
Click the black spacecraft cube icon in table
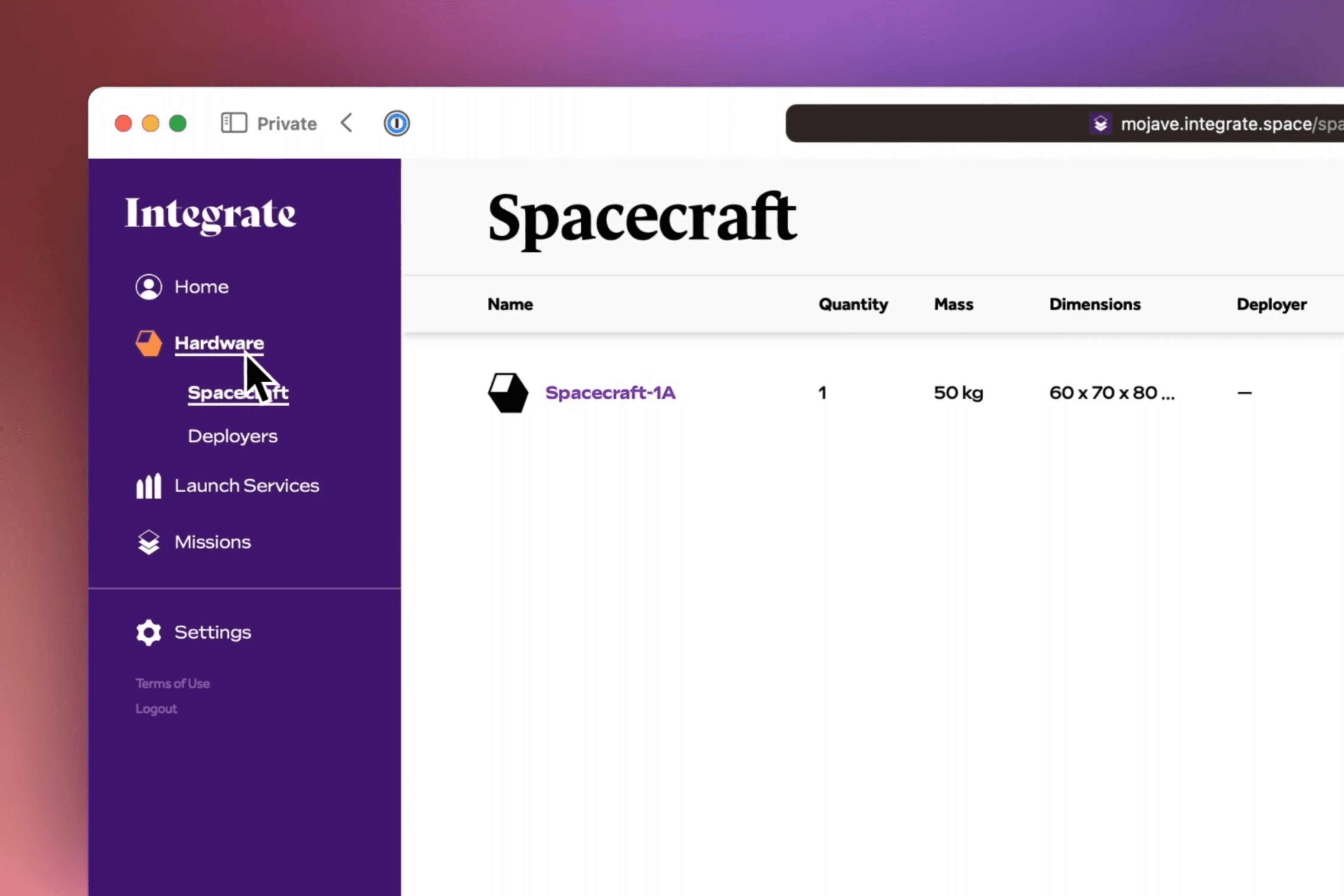[x=507, y=393]
